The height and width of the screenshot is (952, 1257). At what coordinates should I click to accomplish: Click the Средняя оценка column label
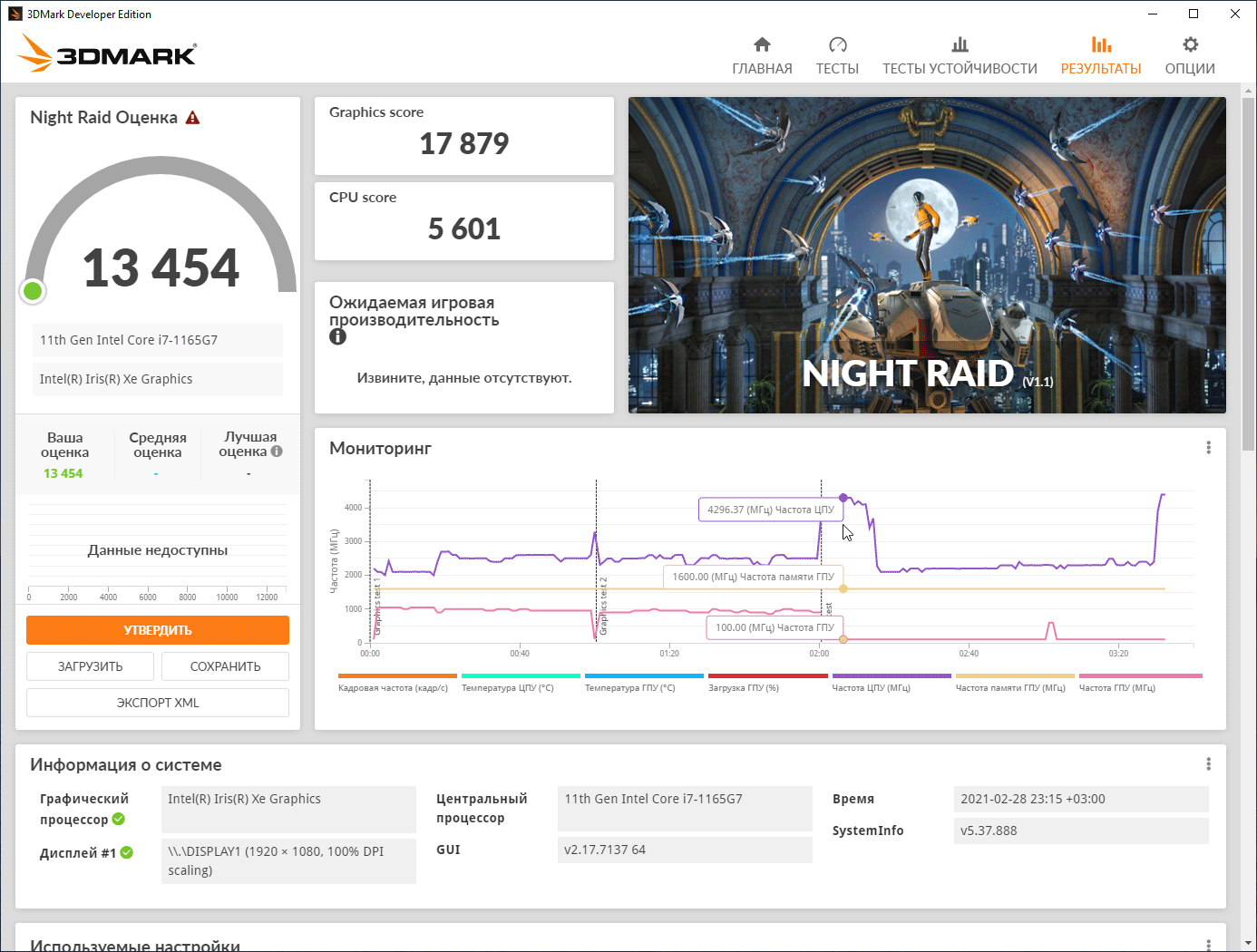[x=158, y=445]
